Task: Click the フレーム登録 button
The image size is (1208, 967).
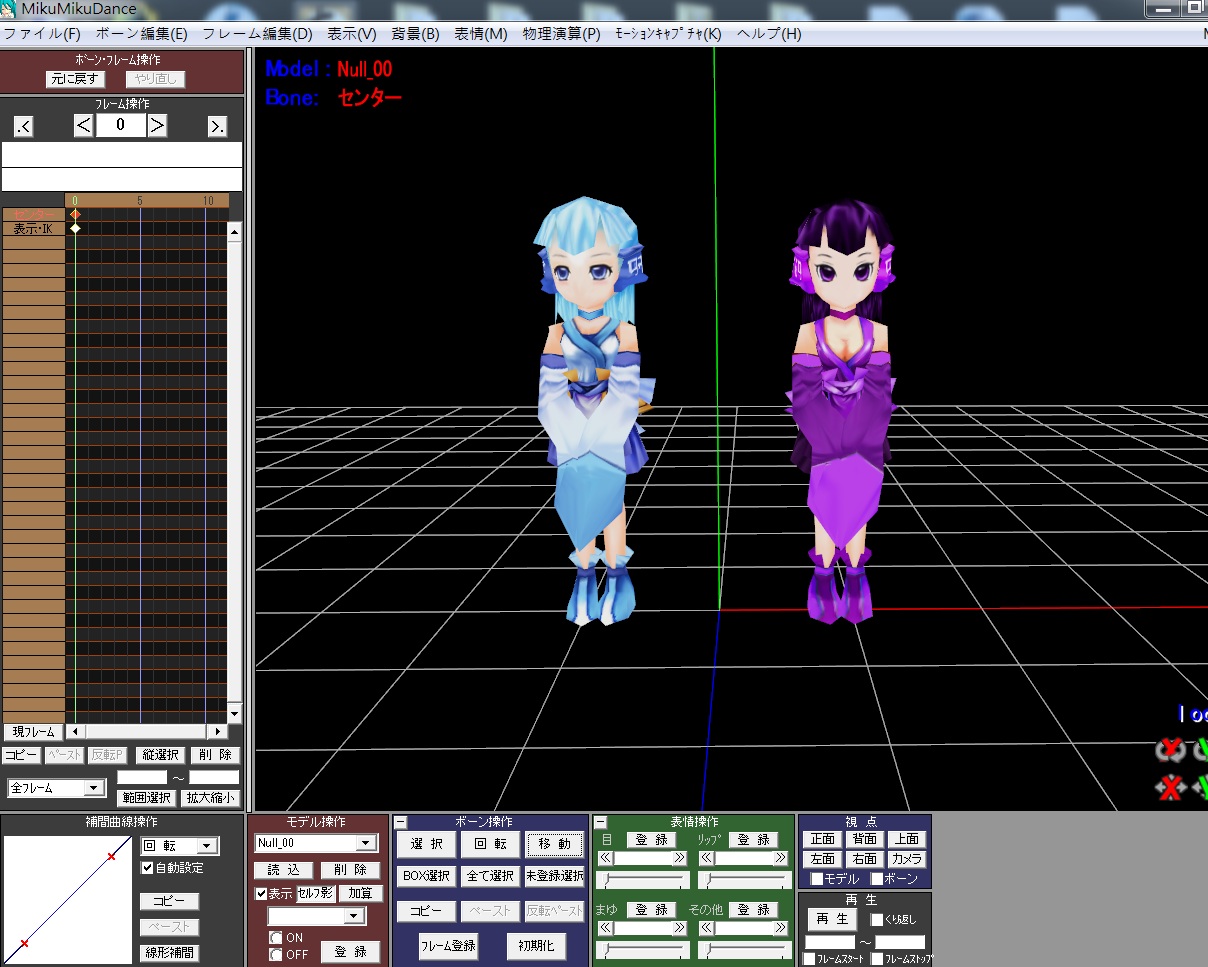Action: pyautogui.click(x=448, y=945)
